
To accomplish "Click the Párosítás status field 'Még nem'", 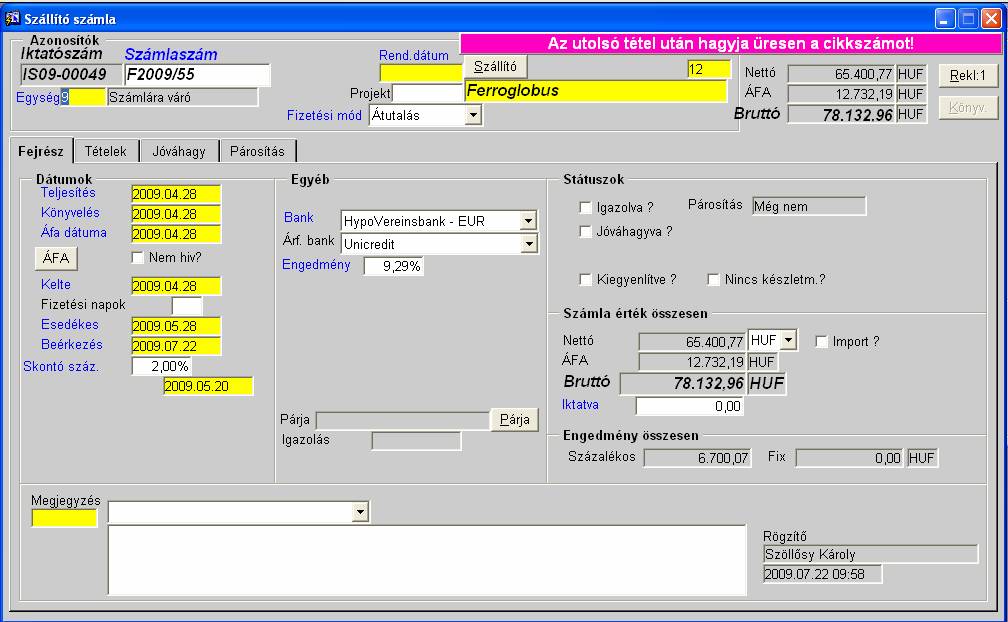I will pyautogui.click(x=809, y=206).
